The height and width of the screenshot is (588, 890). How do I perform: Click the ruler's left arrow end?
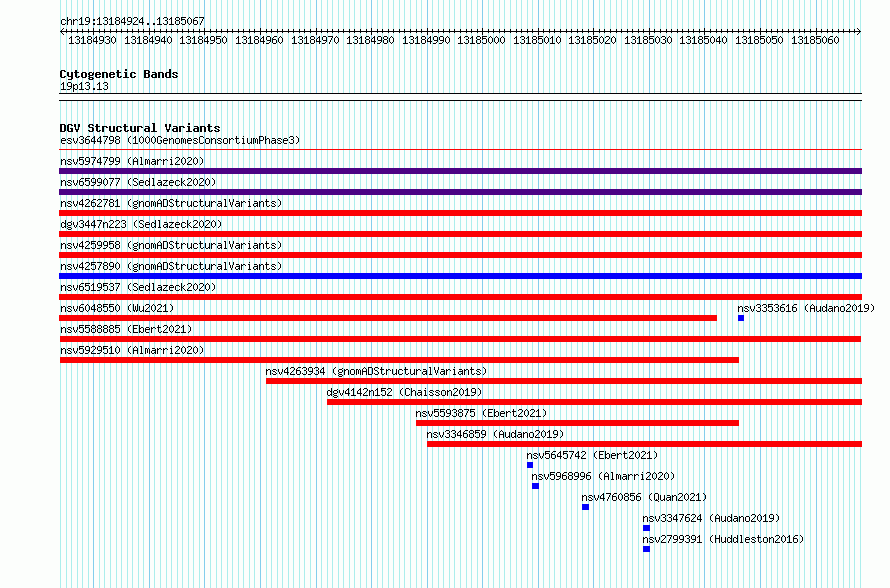click(62, 32)
